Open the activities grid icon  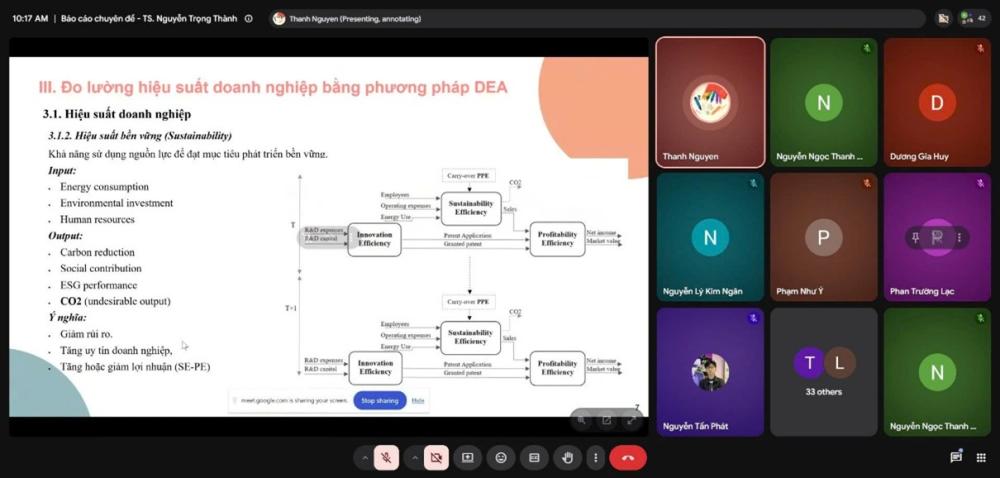pyautogui.click(x=981, y=457)
